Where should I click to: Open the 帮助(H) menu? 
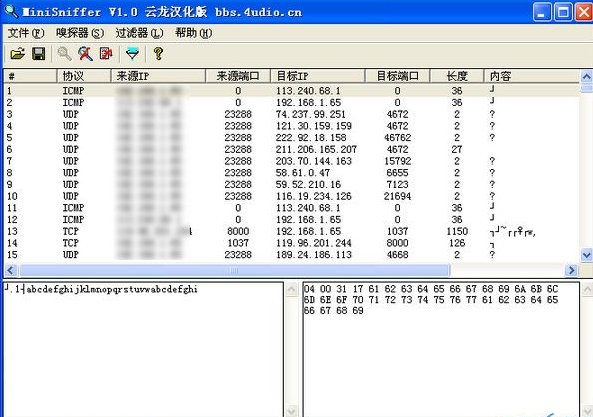[x=193, y=33]
